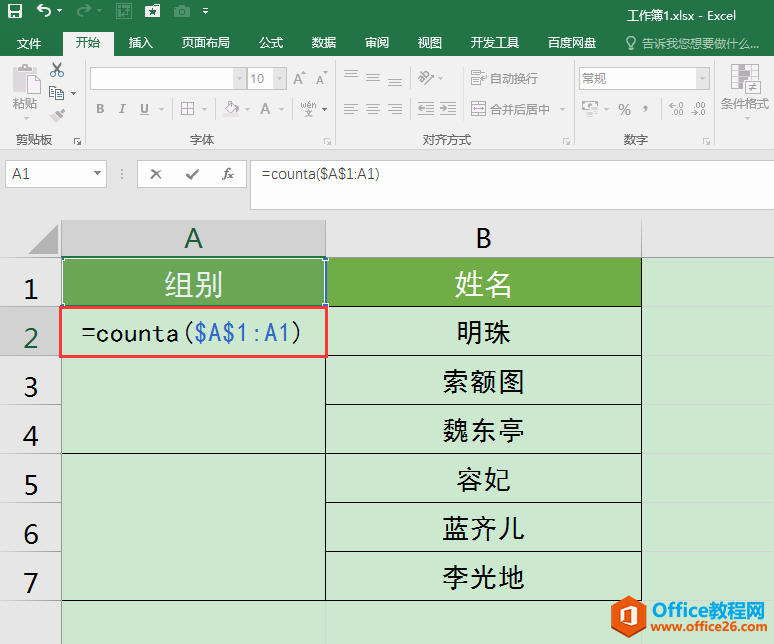The width and height of the screenshot is (774, 644).
Task: Expand the font name dropdown arrow
Action: point(239,78)
